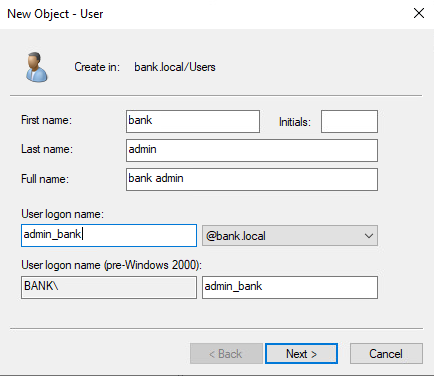434x376 pixels.
Task: Click the User logon name label
Action: (x=62, y=214)
